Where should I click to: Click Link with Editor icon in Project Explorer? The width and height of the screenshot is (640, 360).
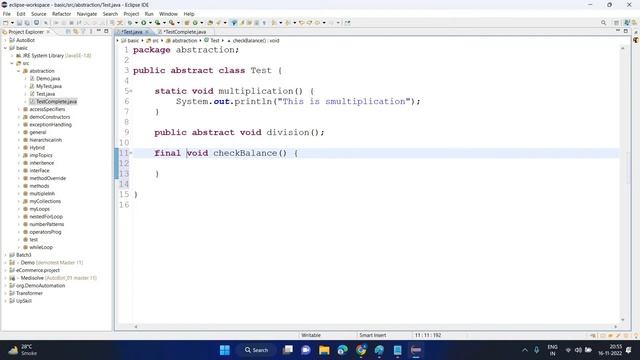pyautogui.click(x=76, y=31)
